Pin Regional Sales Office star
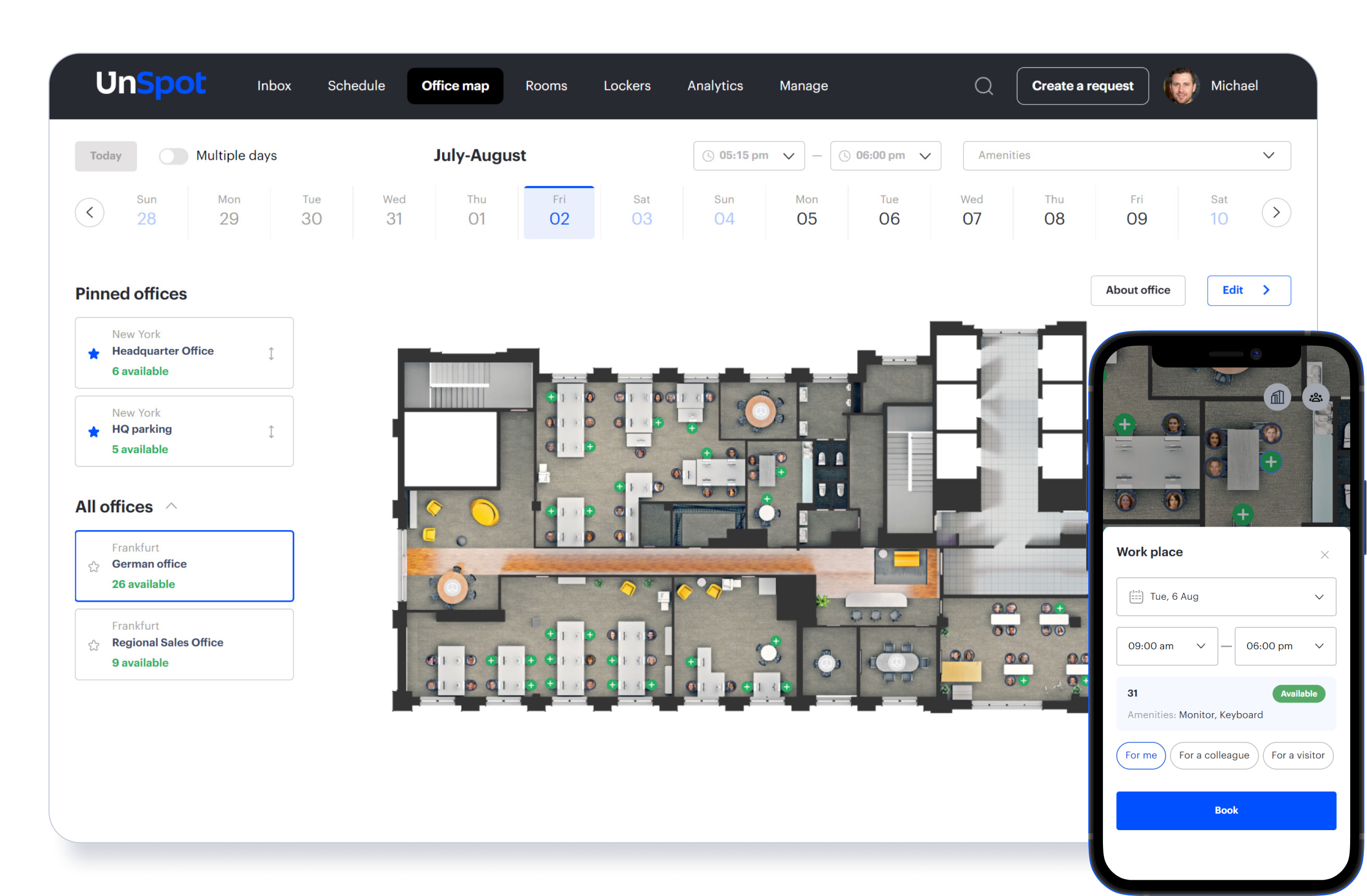The height and width of the screenshot is (896, 1367). (x=94, y=646)
